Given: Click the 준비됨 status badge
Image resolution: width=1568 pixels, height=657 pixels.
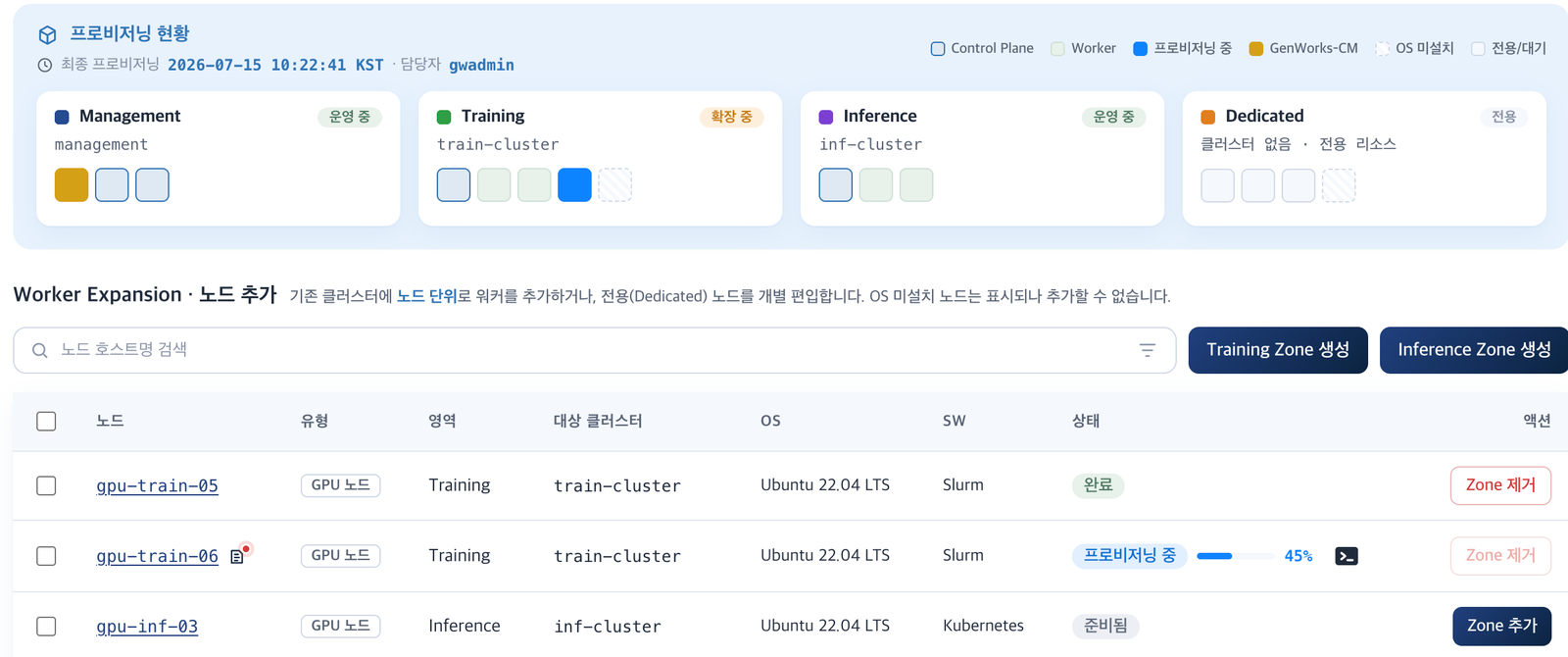Looking at the screenshot, I should pos(1105,626).
